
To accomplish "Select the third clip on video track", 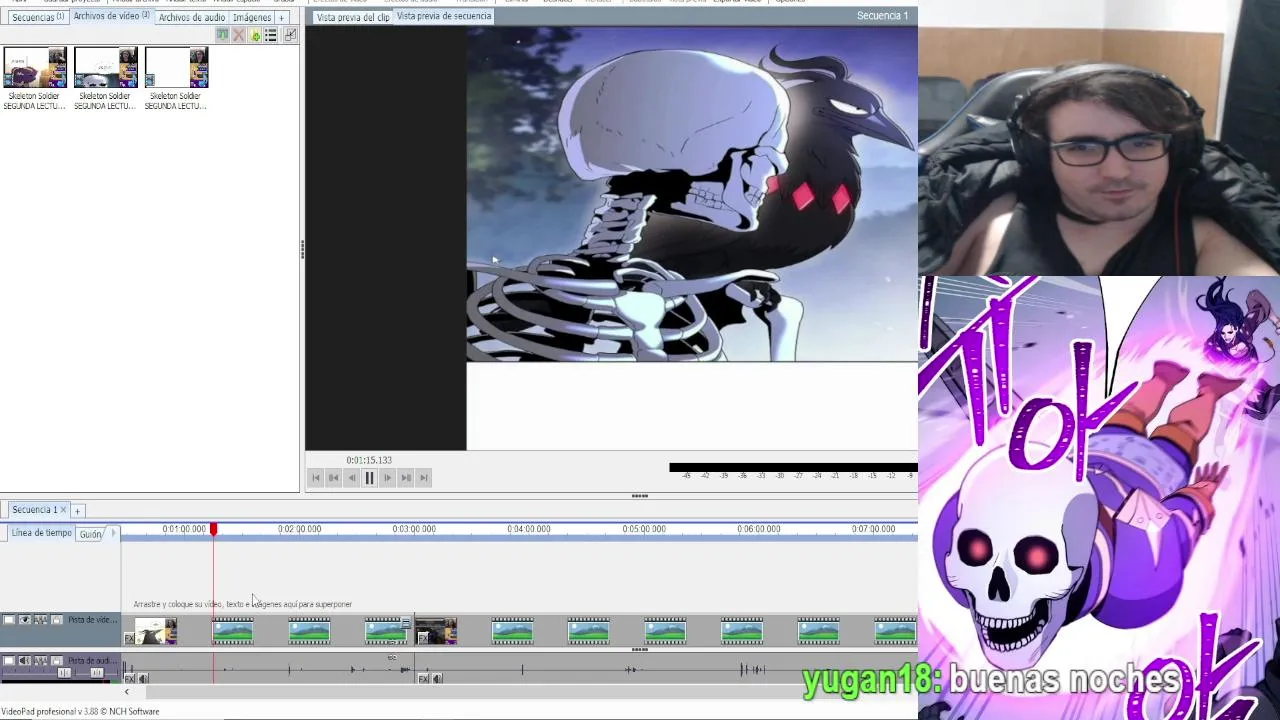I will click(x=309, y=631).
